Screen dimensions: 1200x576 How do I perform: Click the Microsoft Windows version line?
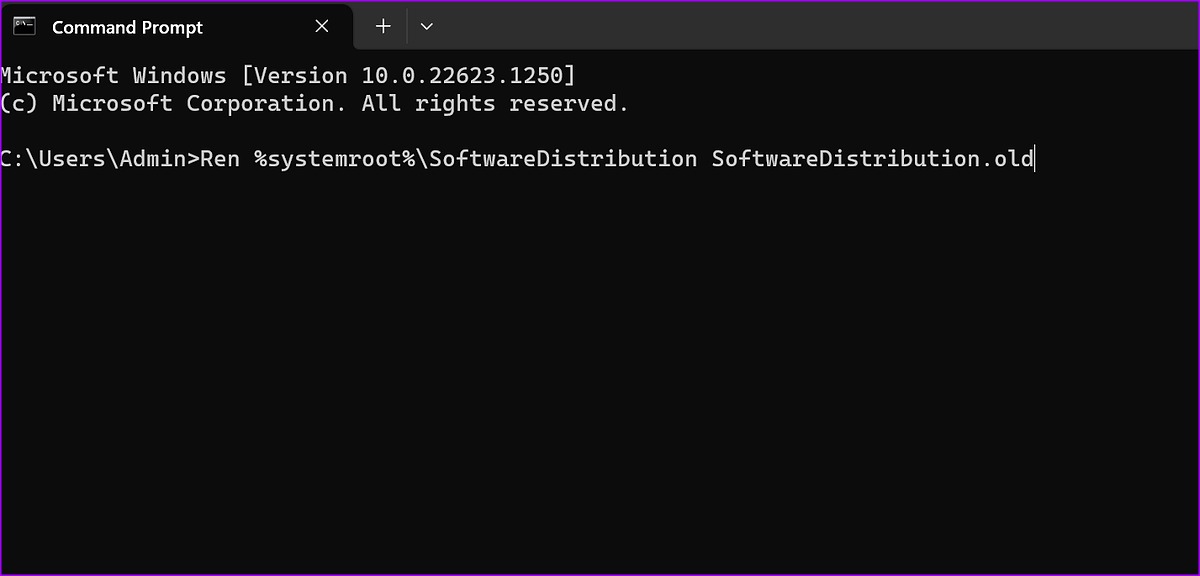tap(288, 75)
